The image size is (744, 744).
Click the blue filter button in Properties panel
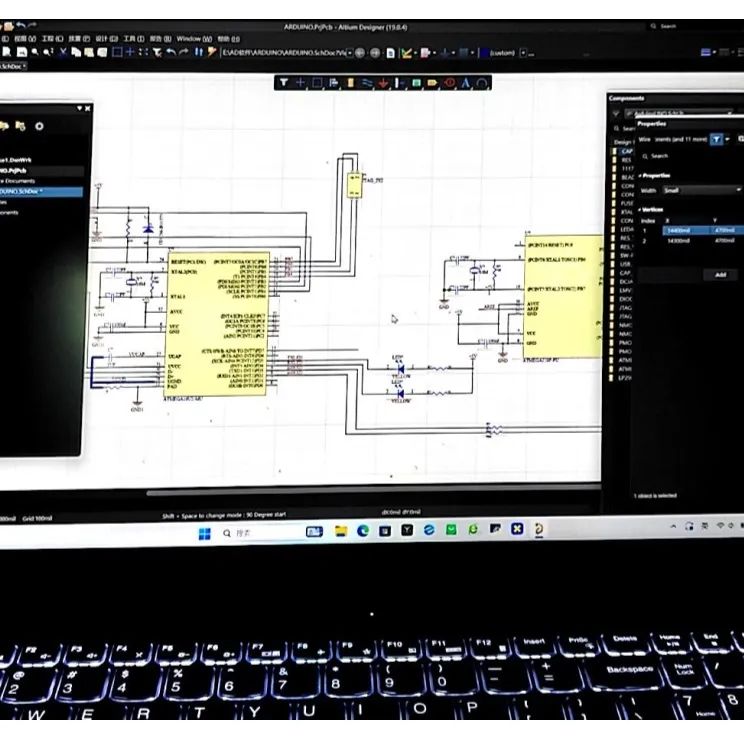pos(716,139)
